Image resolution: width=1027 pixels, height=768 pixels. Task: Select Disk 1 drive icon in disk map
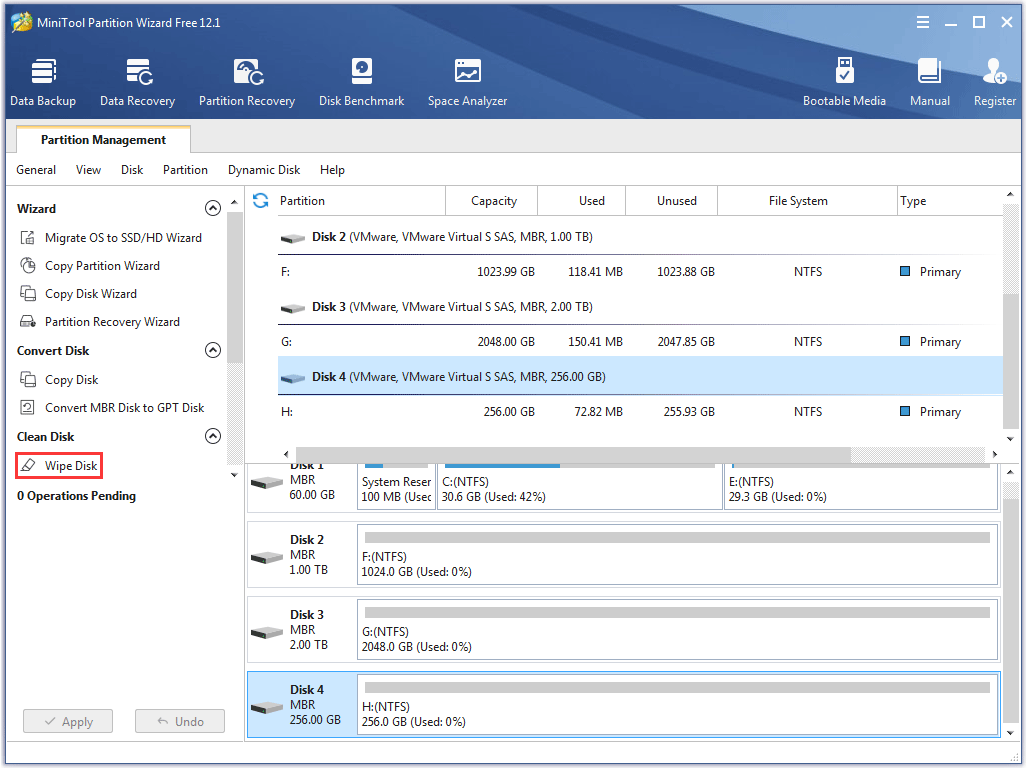pos(267,483)
